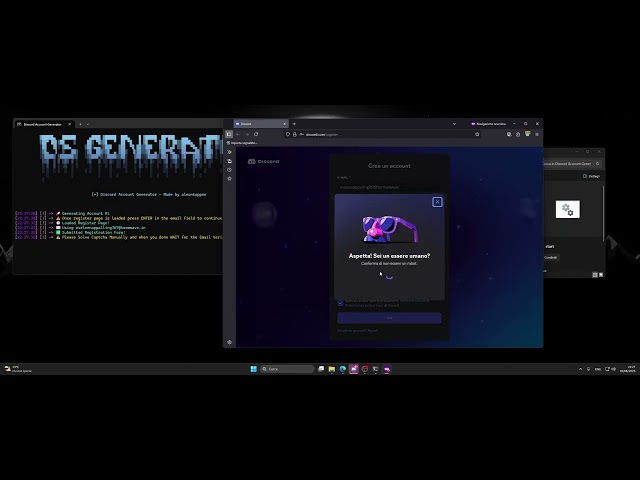
Task: Close the Discord Account Generator terminal tab
Action: pyautogui.click(x=69, y=124)
